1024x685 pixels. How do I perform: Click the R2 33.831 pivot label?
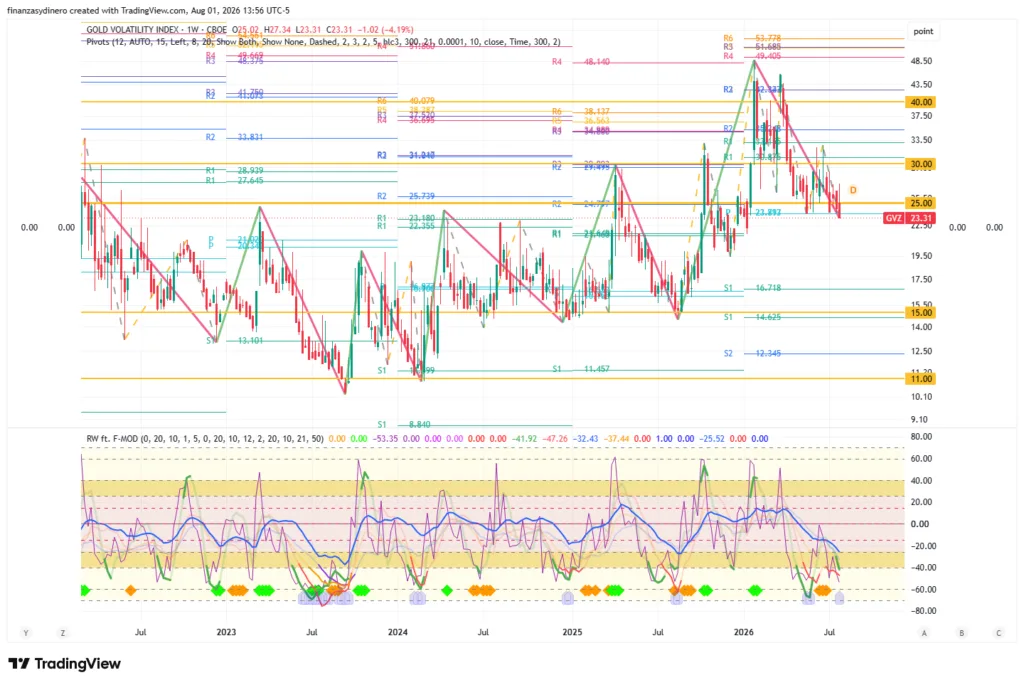[234, 137]
